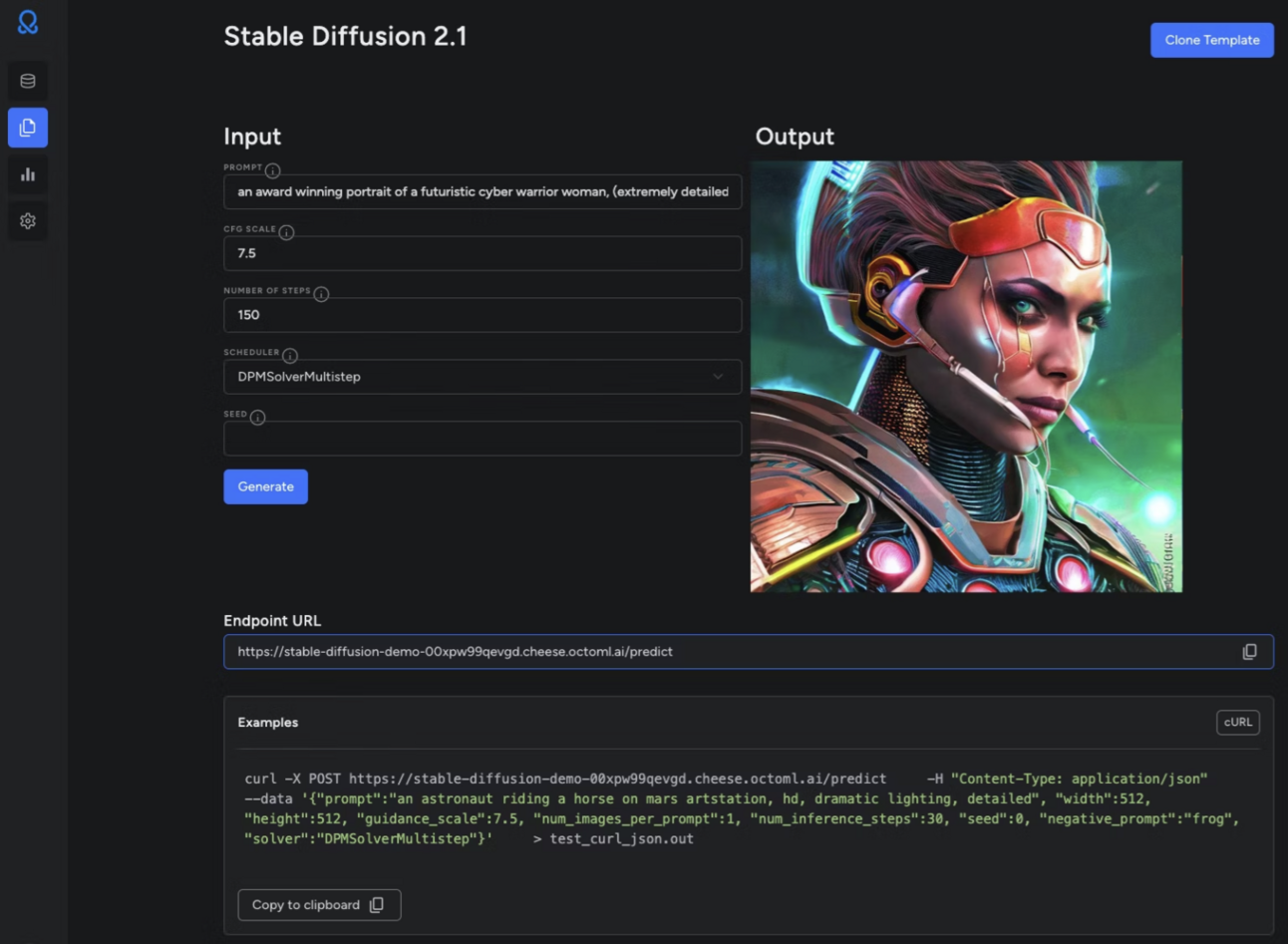Click the Endpoint URL label
This screenshot has height=944, width=1288.
pos(272,621)
